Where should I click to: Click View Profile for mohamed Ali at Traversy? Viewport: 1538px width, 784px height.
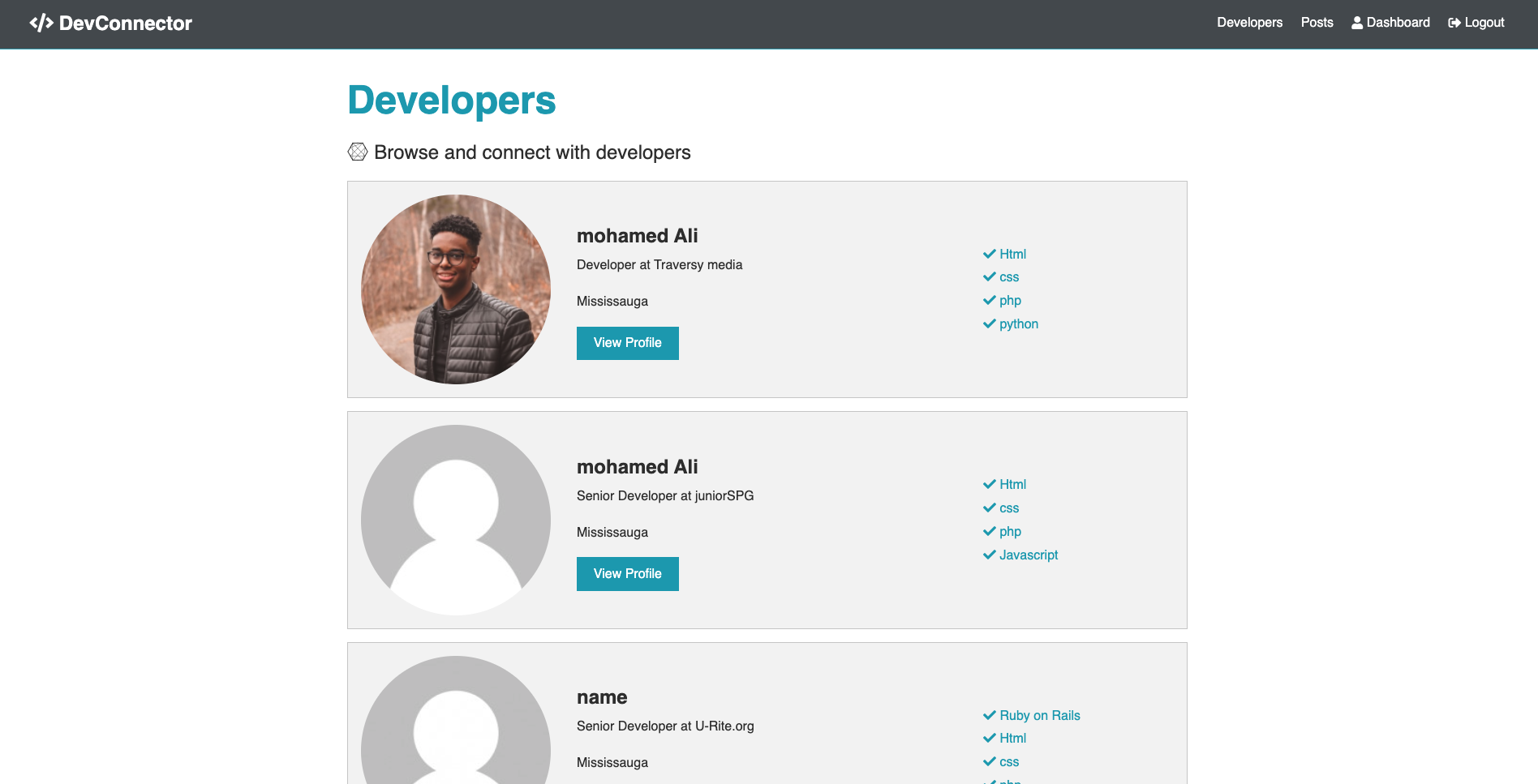(x=627, y=343)
